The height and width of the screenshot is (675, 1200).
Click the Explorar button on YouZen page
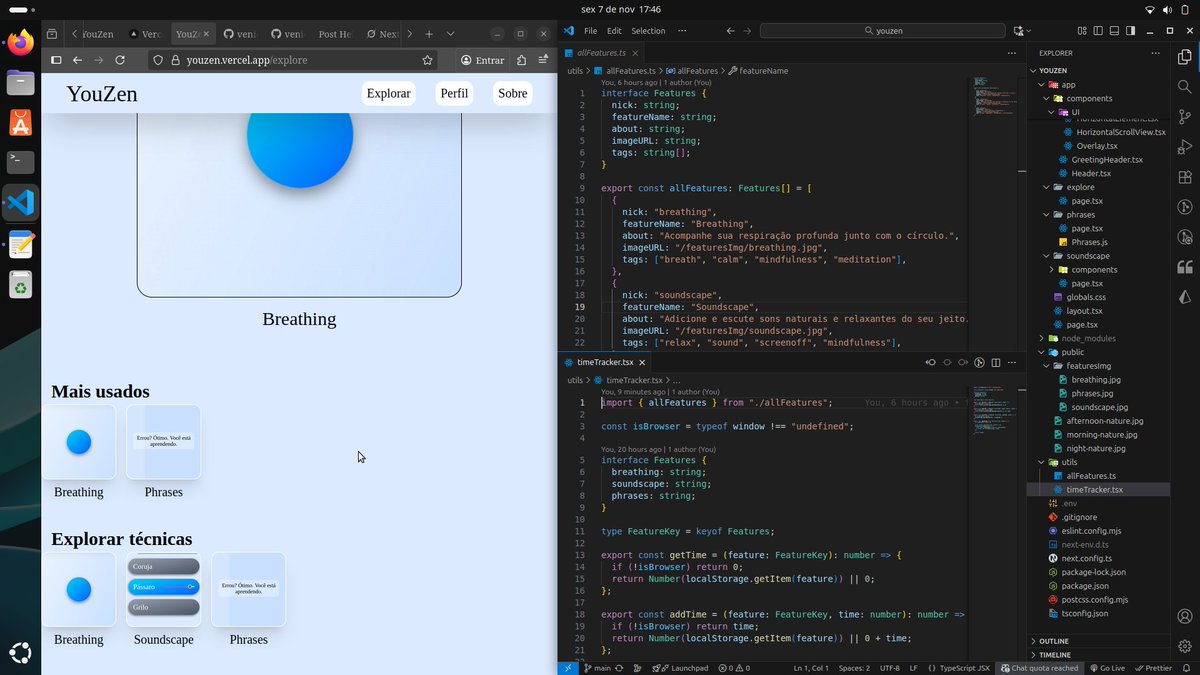click(389, 93)
